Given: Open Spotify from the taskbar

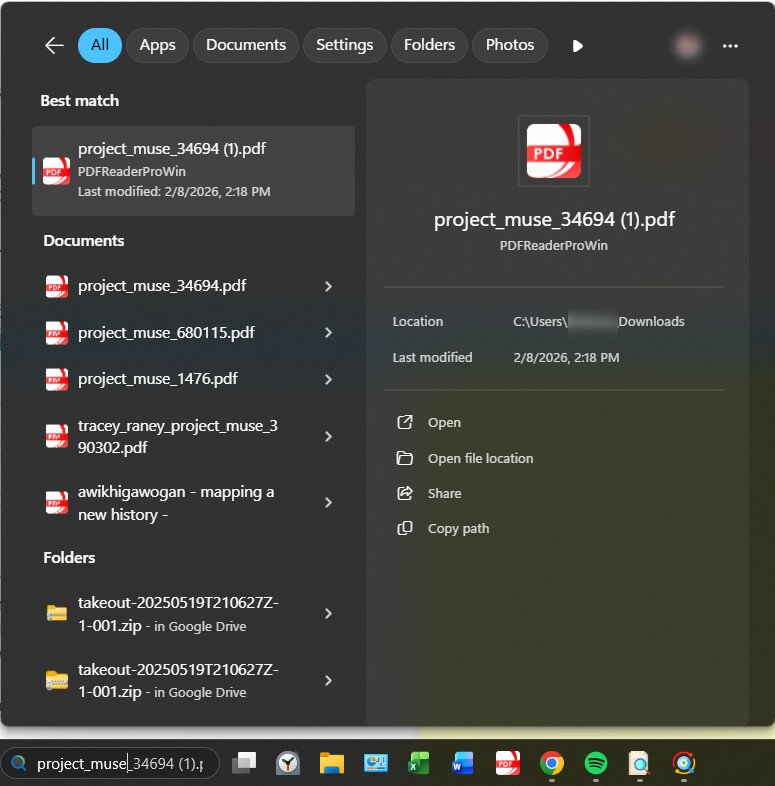Looking at the screenshot, I should [596, 764].
